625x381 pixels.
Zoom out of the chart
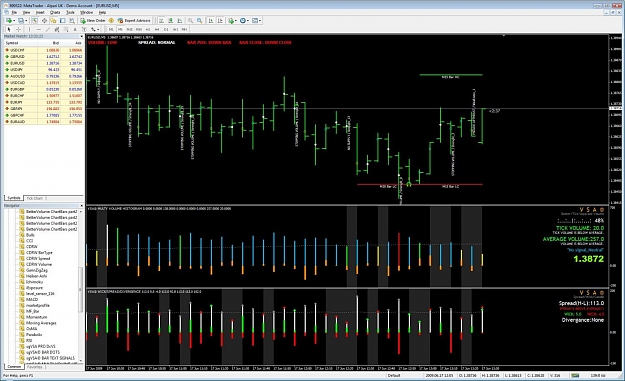coord(200,20)
